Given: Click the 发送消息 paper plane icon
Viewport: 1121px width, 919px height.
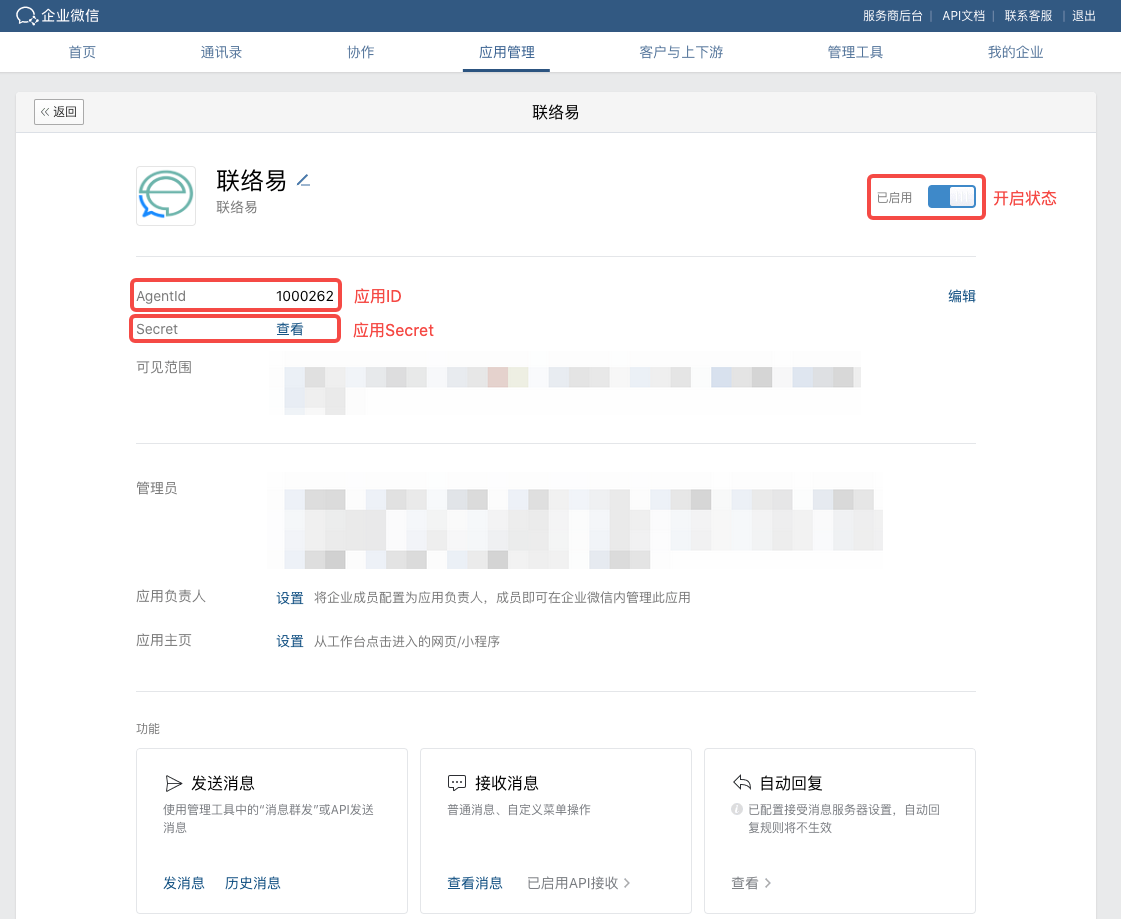Looking at the screenshot, I should coord(174,783).
